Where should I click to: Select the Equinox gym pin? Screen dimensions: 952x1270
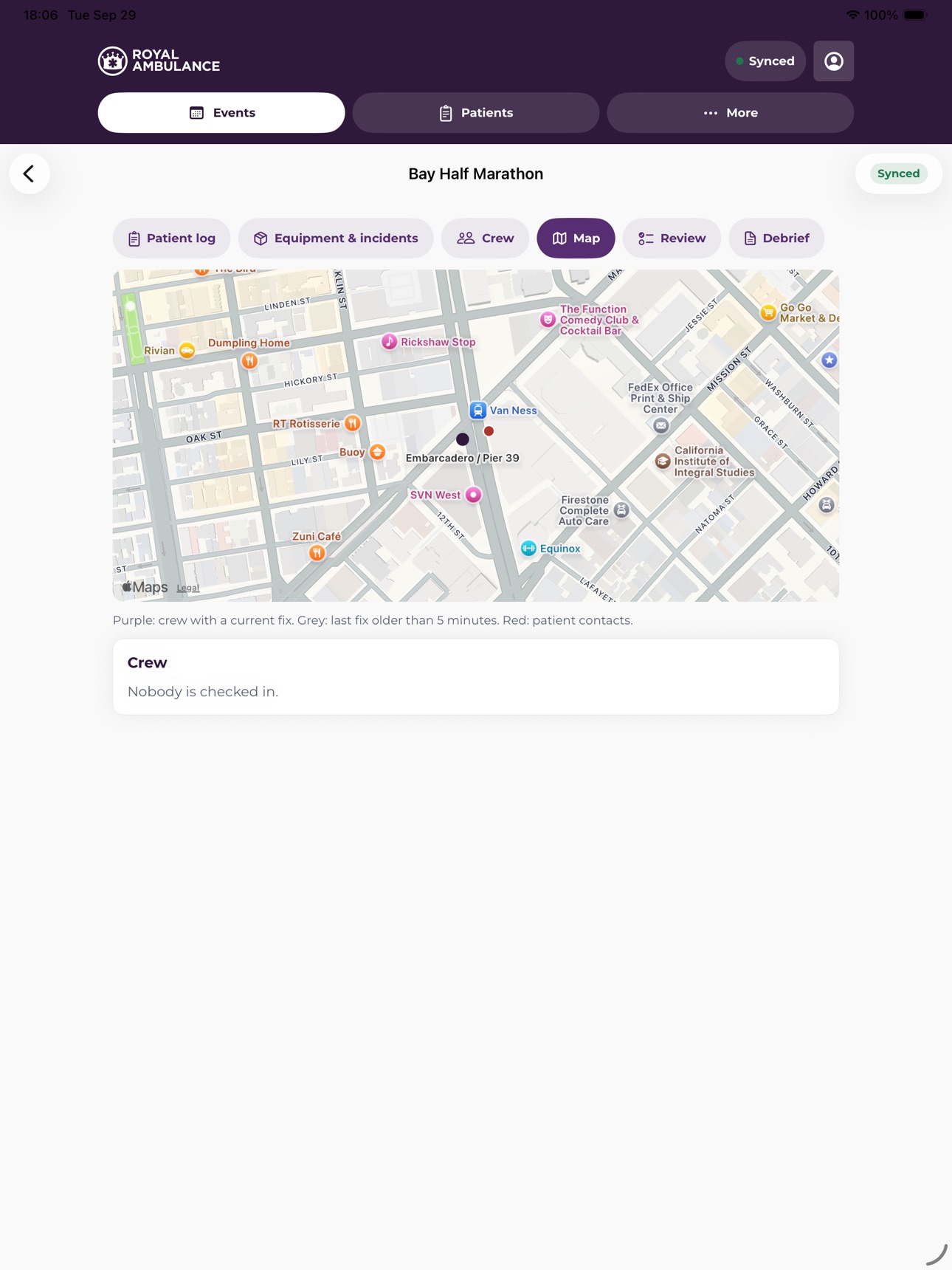528,549
